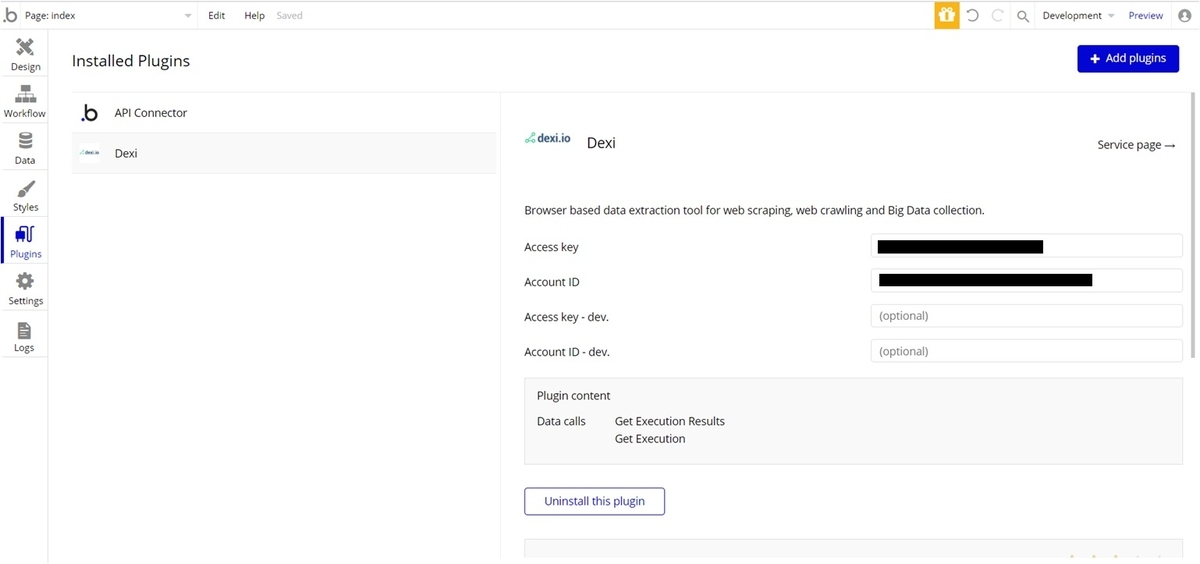Click the search magnifier icon

[1023, 16]
